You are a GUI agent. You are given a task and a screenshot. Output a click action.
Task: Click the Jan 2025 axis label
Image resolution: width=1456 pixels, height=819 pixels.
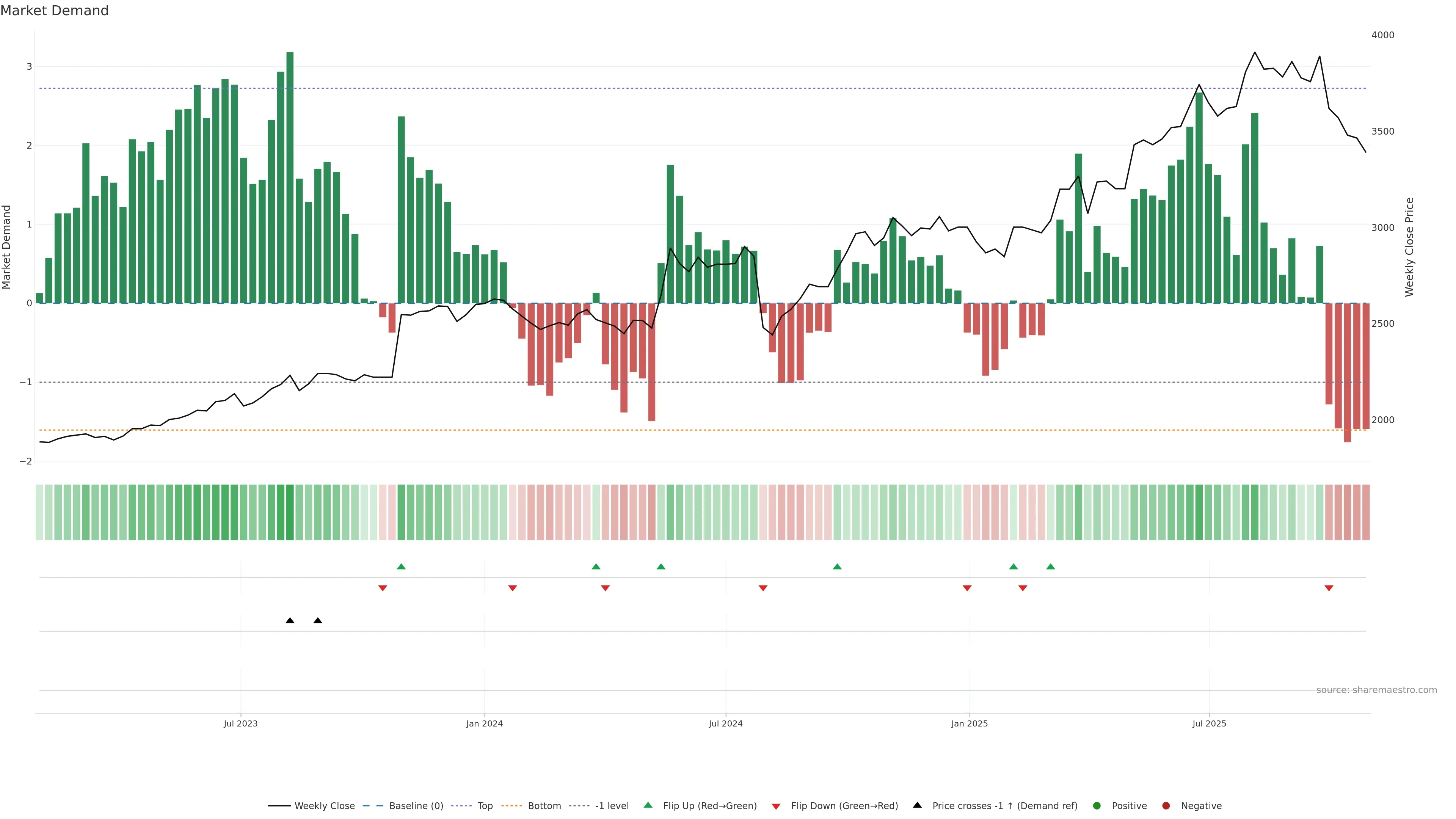(x=970, y=723)
